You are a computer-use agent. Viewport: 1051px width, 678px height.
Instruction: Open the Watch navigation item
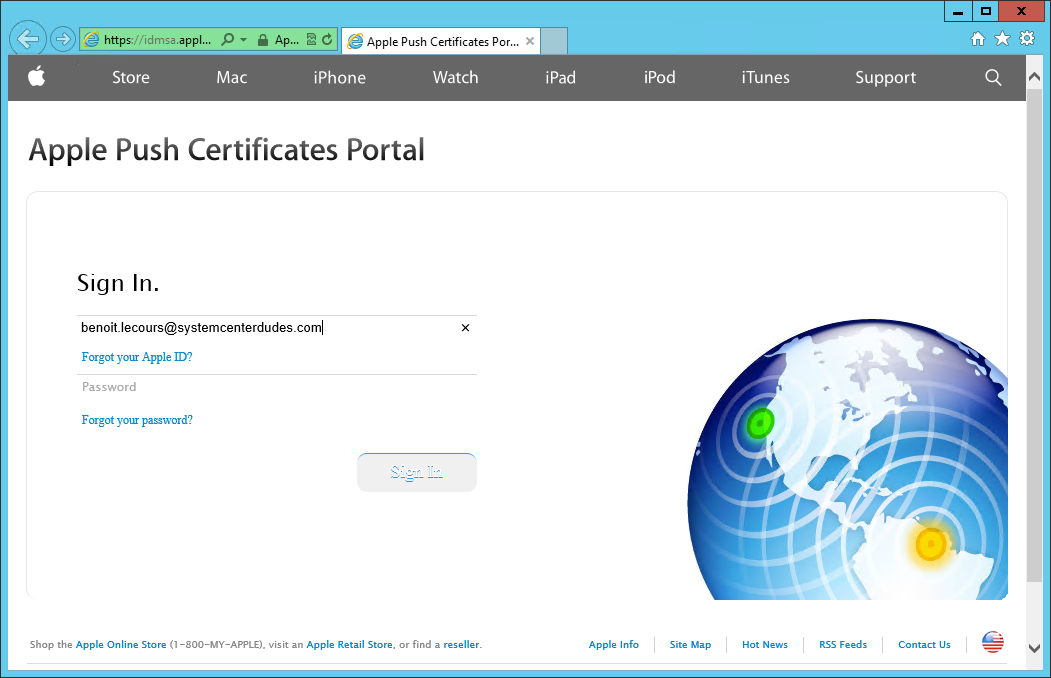click(x=456, y=78)
